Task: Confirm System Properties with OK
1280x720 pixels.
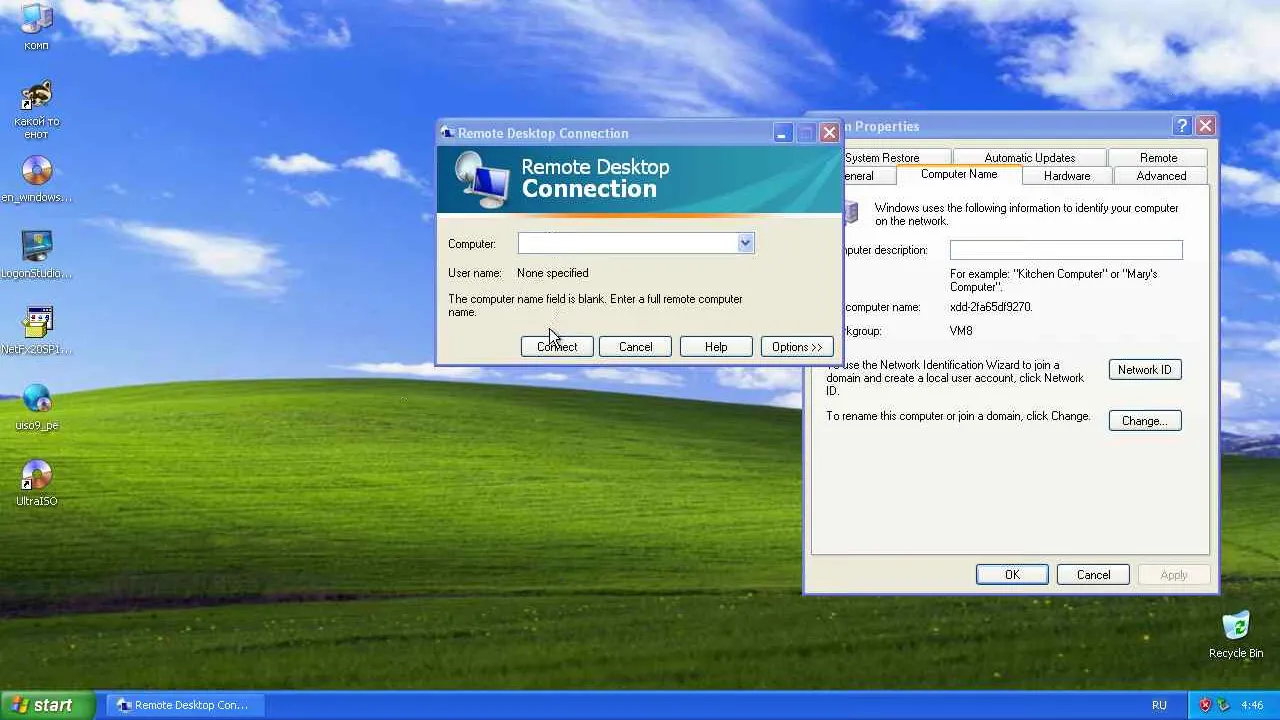Action: (x=1012, y=575)
